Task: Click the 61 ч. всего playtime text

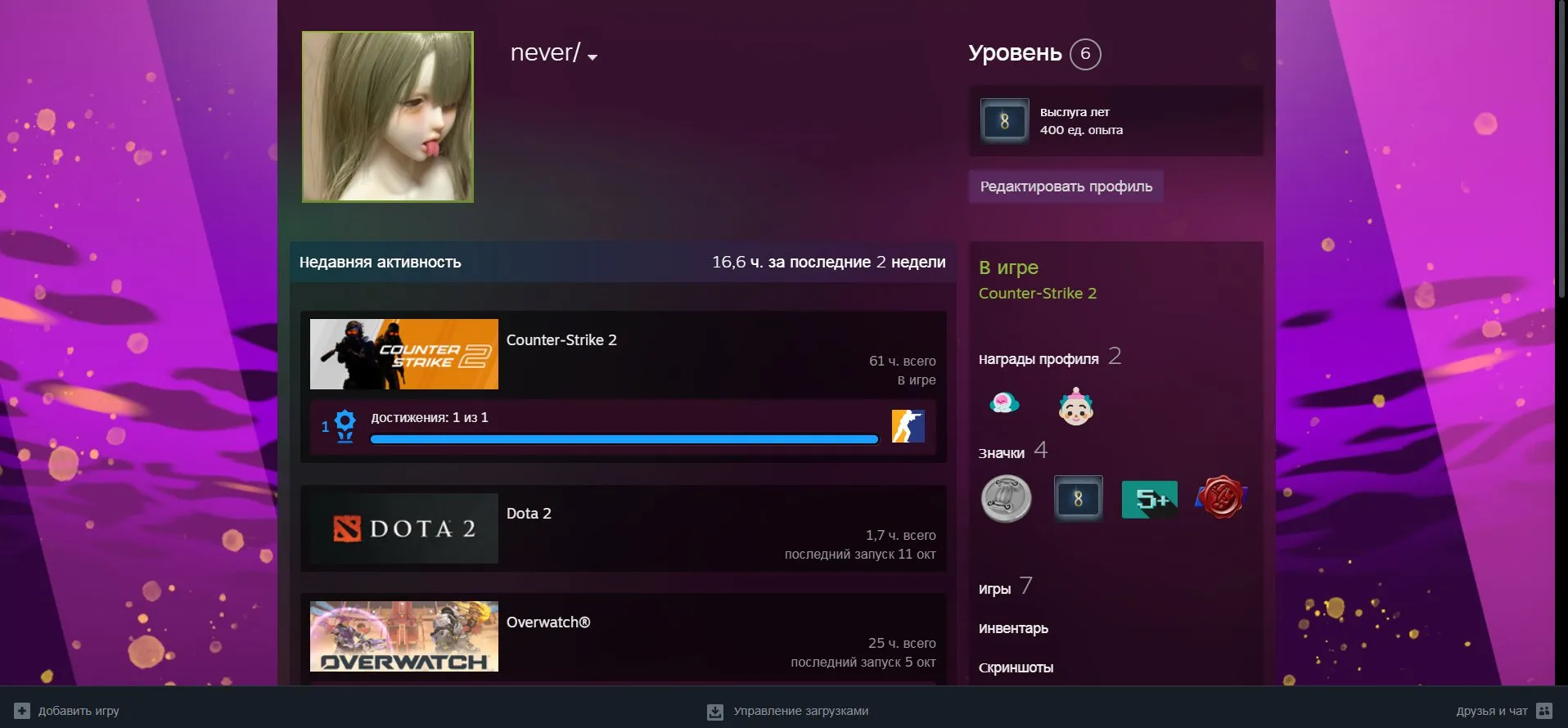Action: click(903, 361)
